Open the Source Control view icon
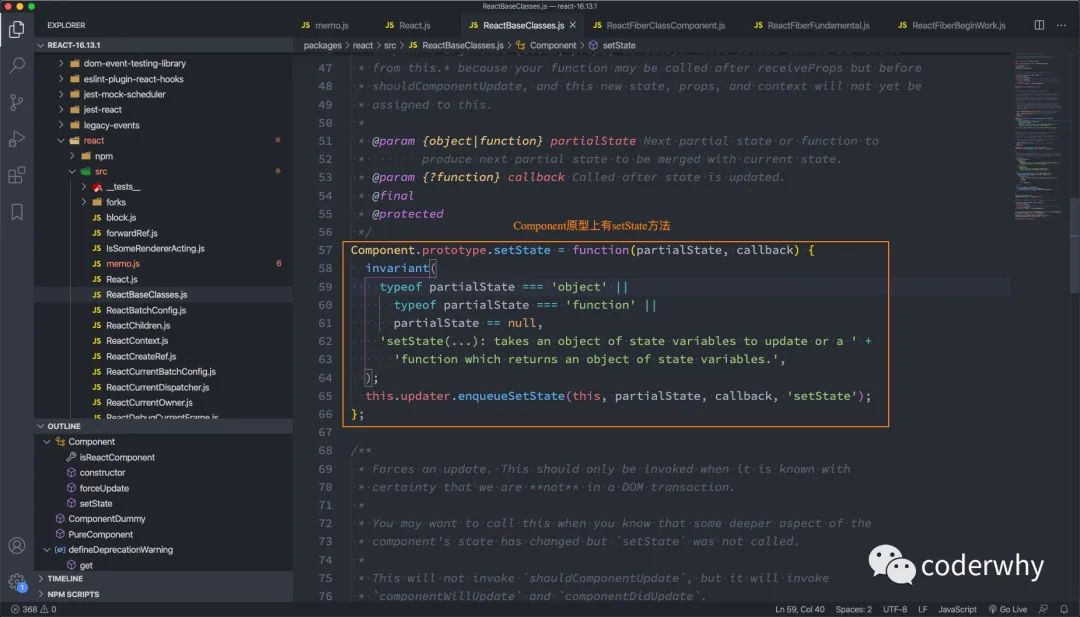The width and height of the screenshot is (1080, 617). [x=17, y=102]
